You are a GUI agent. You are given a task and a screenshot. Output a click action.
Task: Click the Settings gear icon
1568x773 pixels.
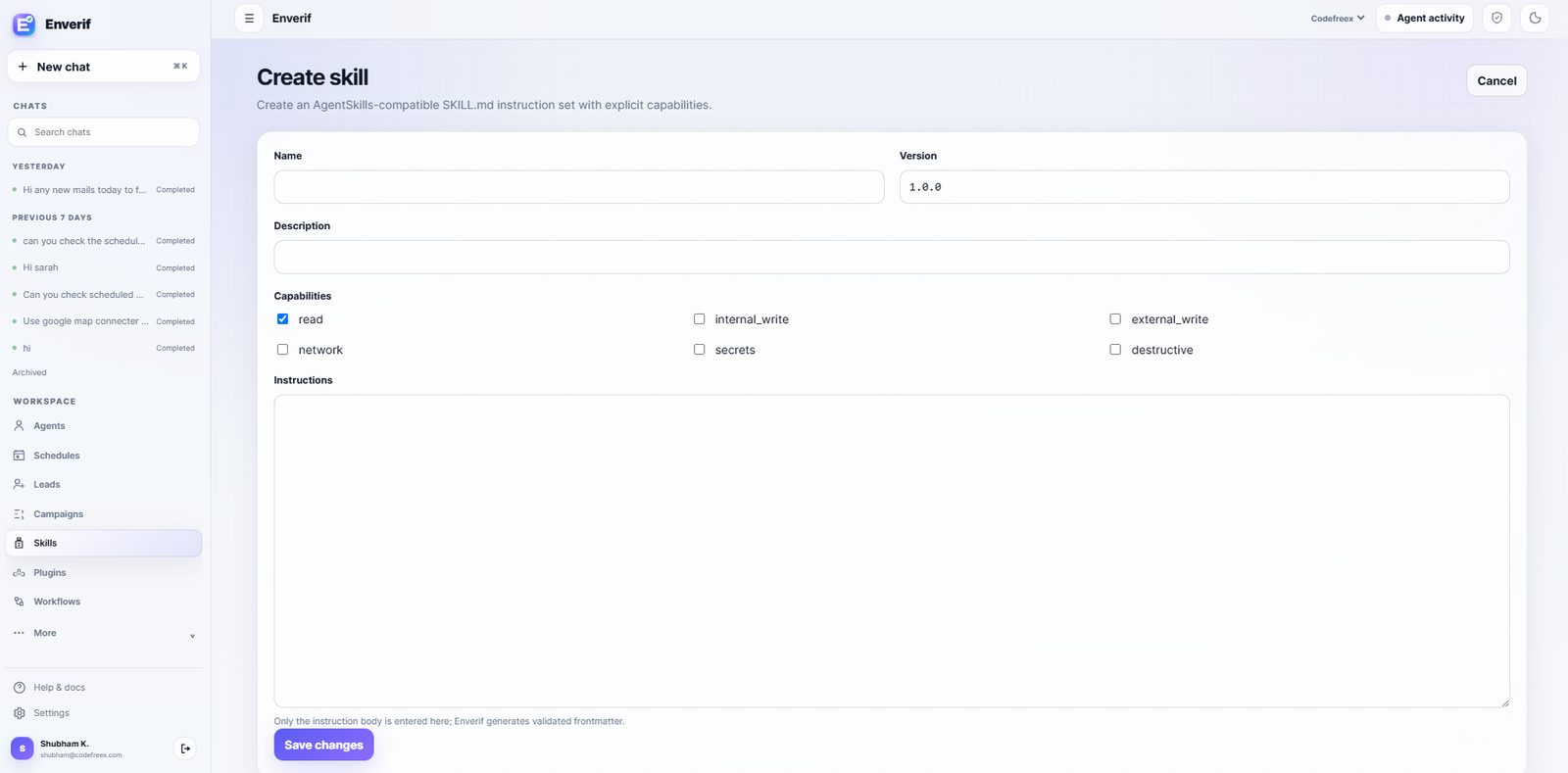pyautogui.click(x=19, y=713)
